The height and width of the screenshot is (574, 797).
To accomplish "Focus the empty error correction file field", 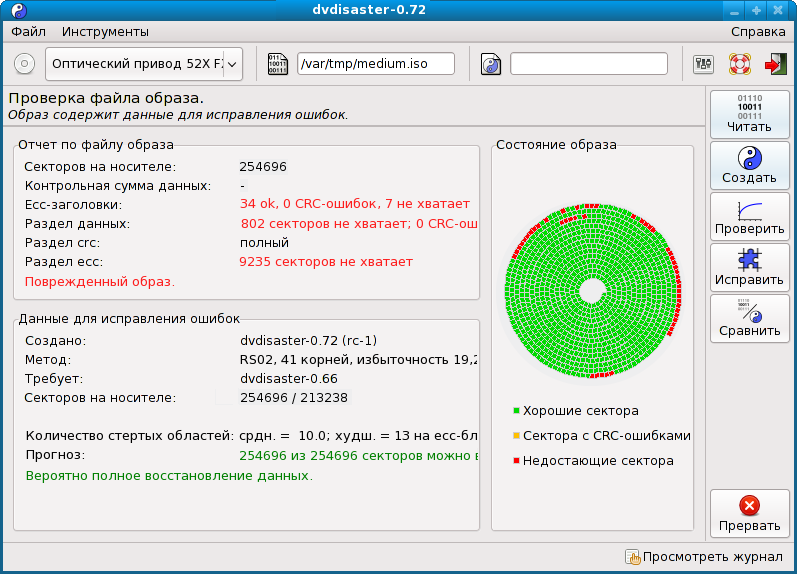I will [589, 64].
